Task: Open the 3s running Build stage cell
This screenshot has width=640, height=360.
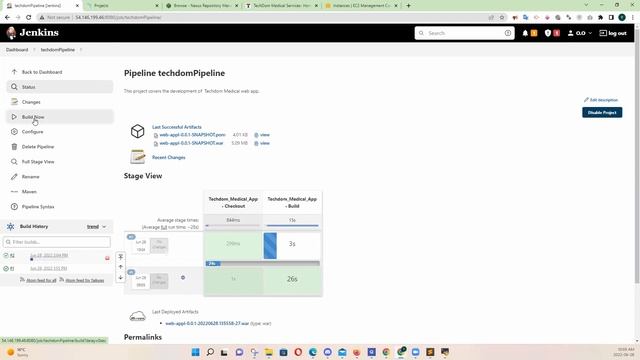Action: click(292, 244)
